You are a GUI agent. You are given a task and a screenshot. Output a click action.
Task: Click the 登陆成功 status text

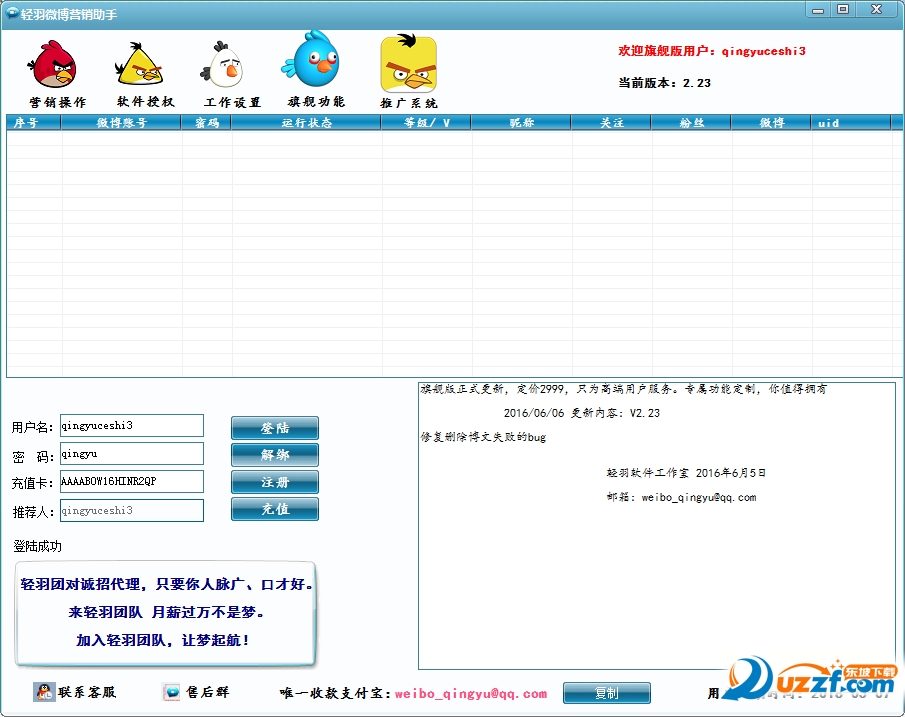tap(38, 546)
